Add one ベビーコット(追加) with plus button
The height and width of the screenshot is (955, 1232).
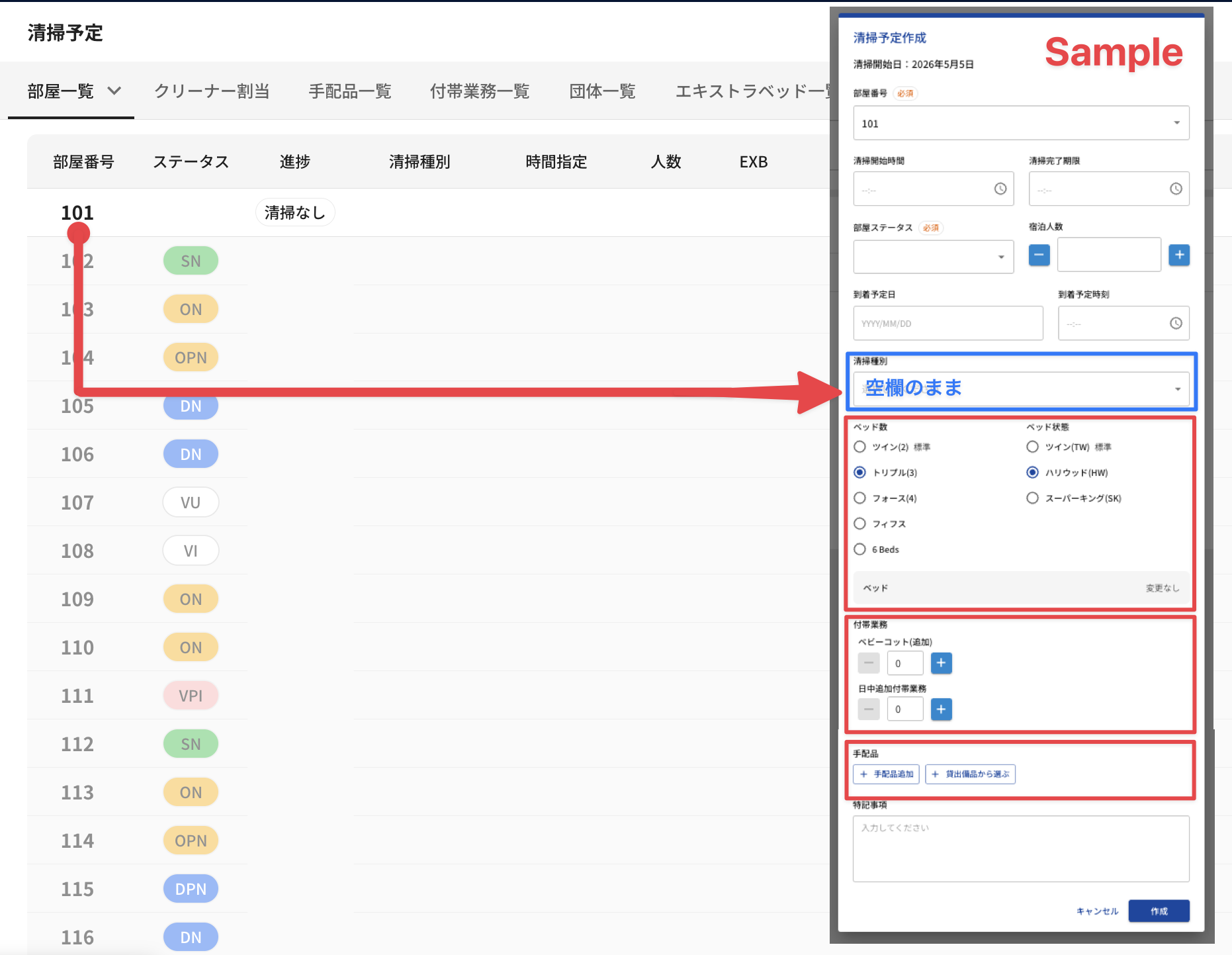click(x=941, y=663)
